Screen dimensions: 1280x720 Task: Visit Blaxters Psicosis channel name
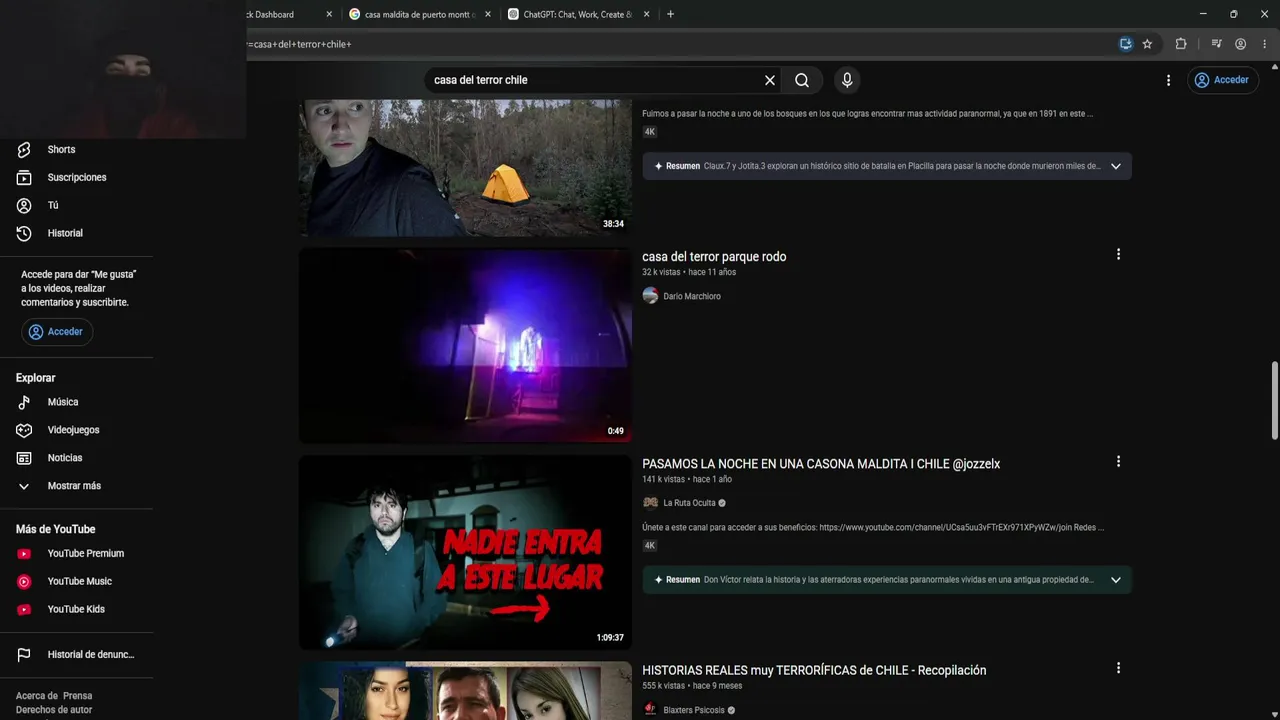(693, 710)
